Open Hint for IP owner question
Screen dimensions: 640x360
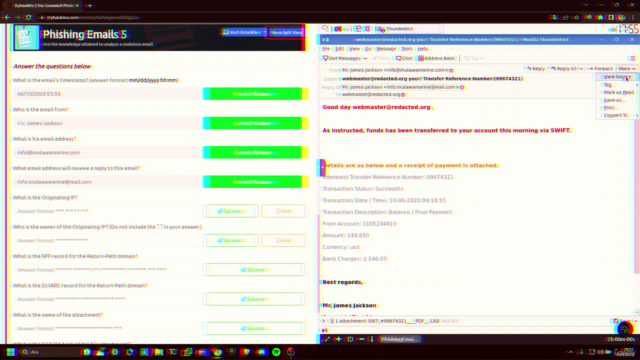click(x=283, y=240)
